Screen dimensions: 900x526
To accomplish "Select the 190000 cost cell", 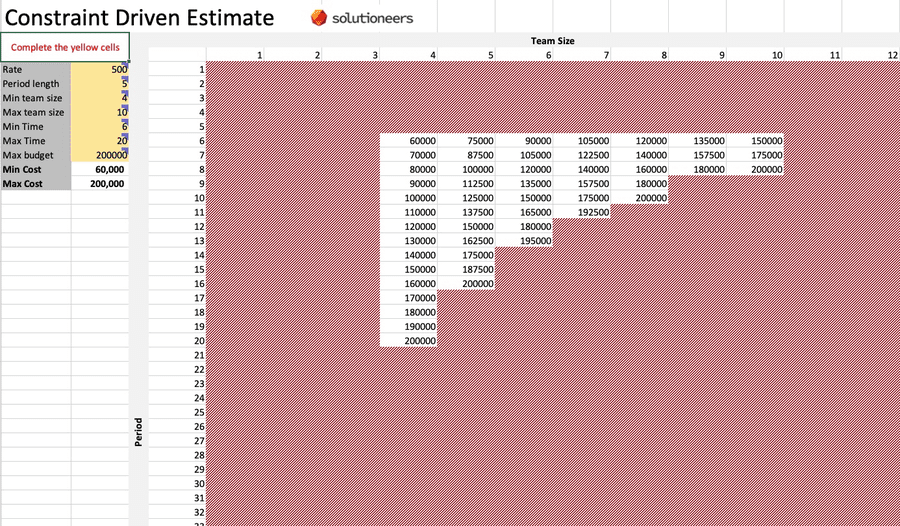I will 409,327.
